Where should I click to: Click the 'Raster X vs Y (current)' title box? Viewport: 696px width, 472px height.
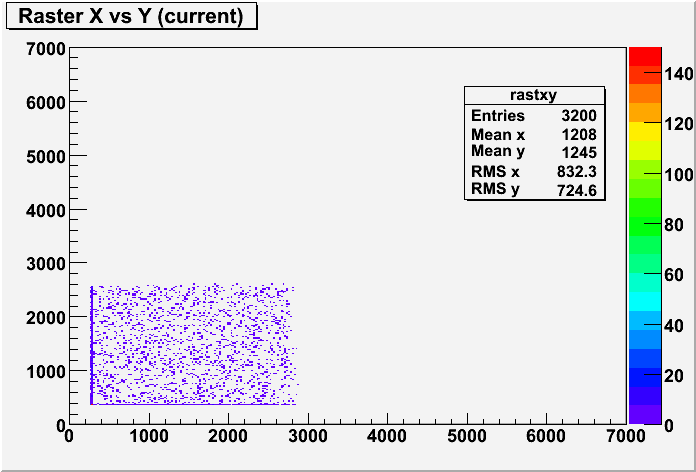click(132, 17)
